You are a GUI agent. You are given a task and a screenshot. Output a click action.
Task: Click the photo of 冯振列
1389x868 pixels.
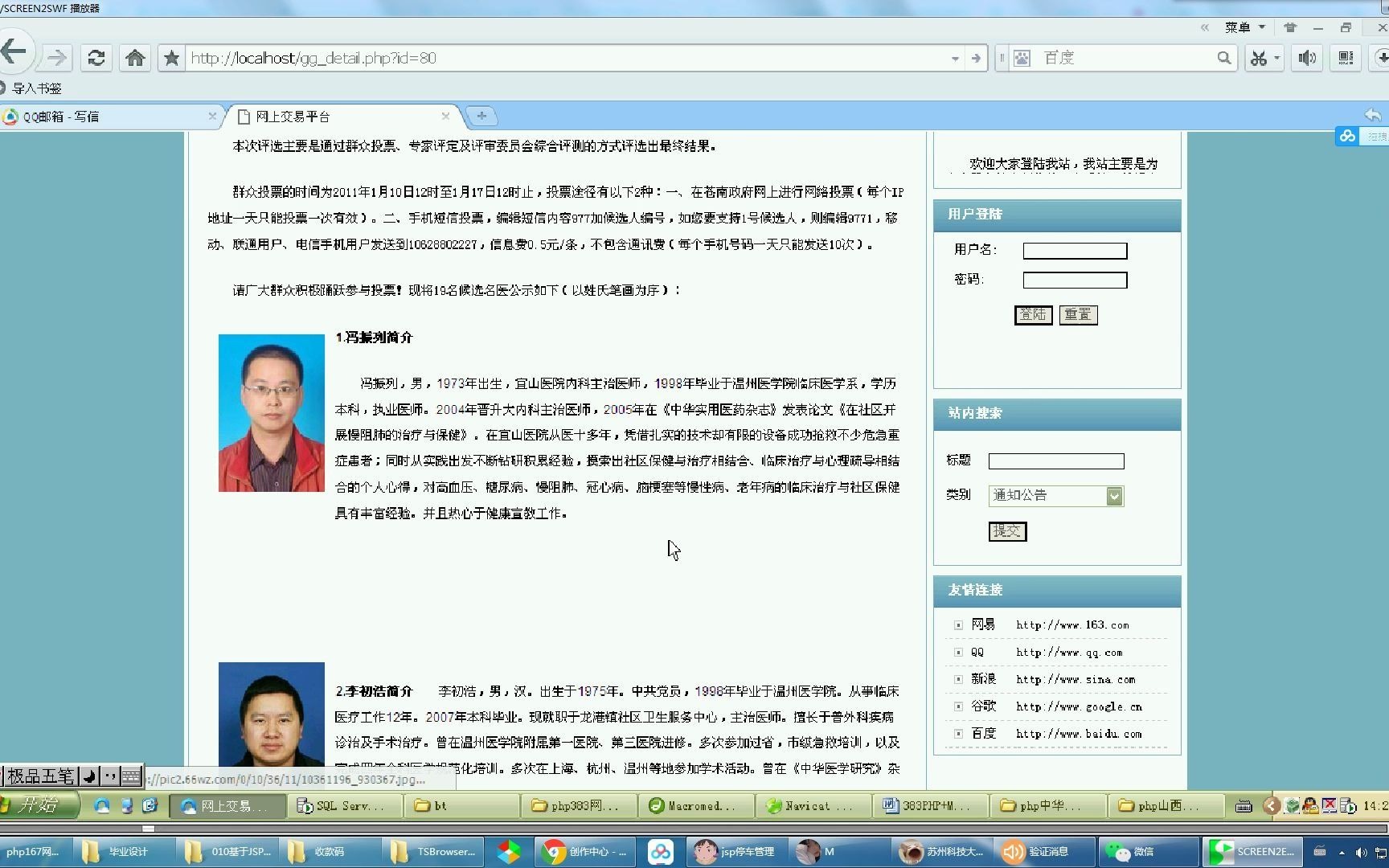point(272,413)
